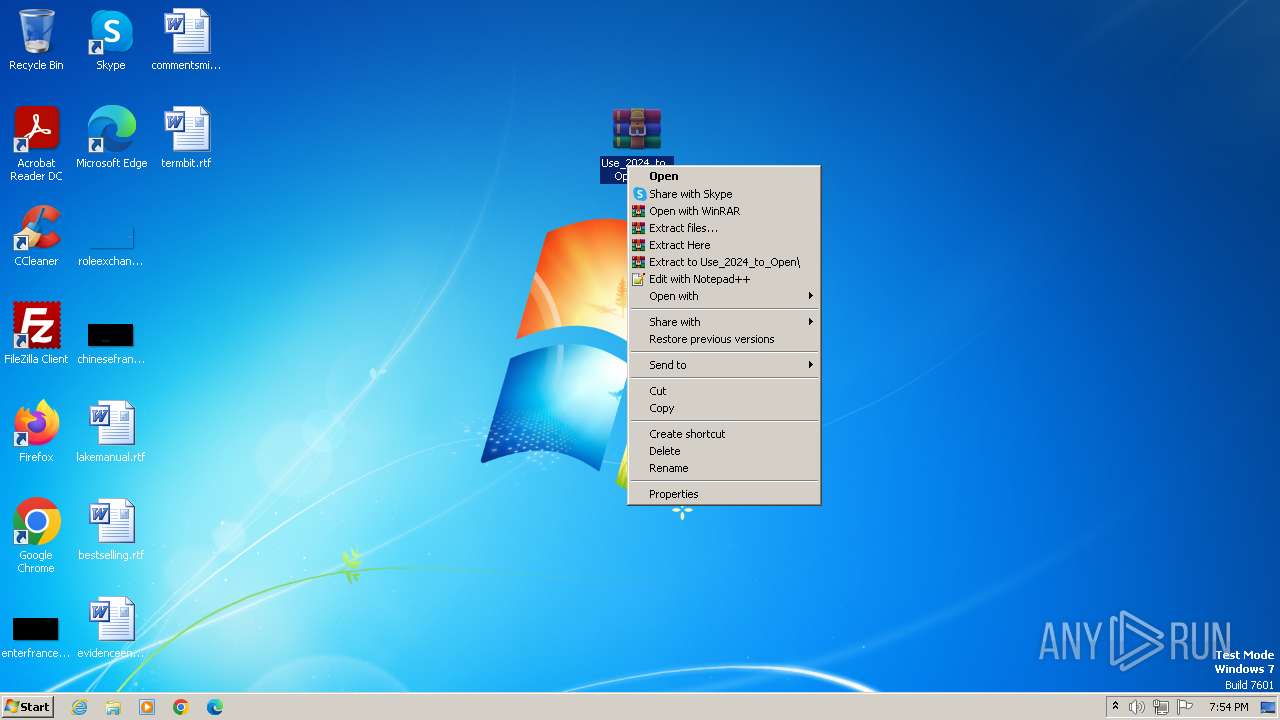This screenshot has height=720, width=1280.
Task: Open Windows Explorer from the taskbar
Action: point(113,707)
